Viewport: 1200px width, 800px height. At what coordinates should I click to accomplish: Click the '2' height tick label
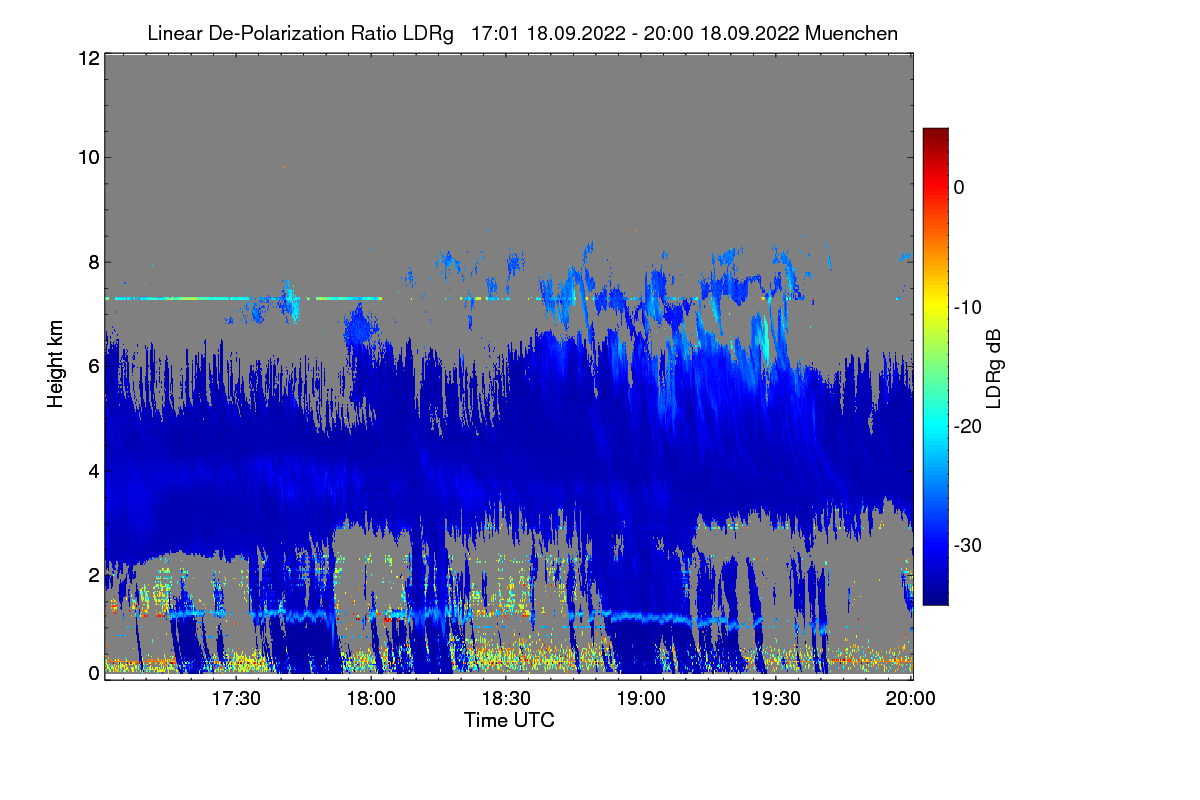[x=92, y=575]
